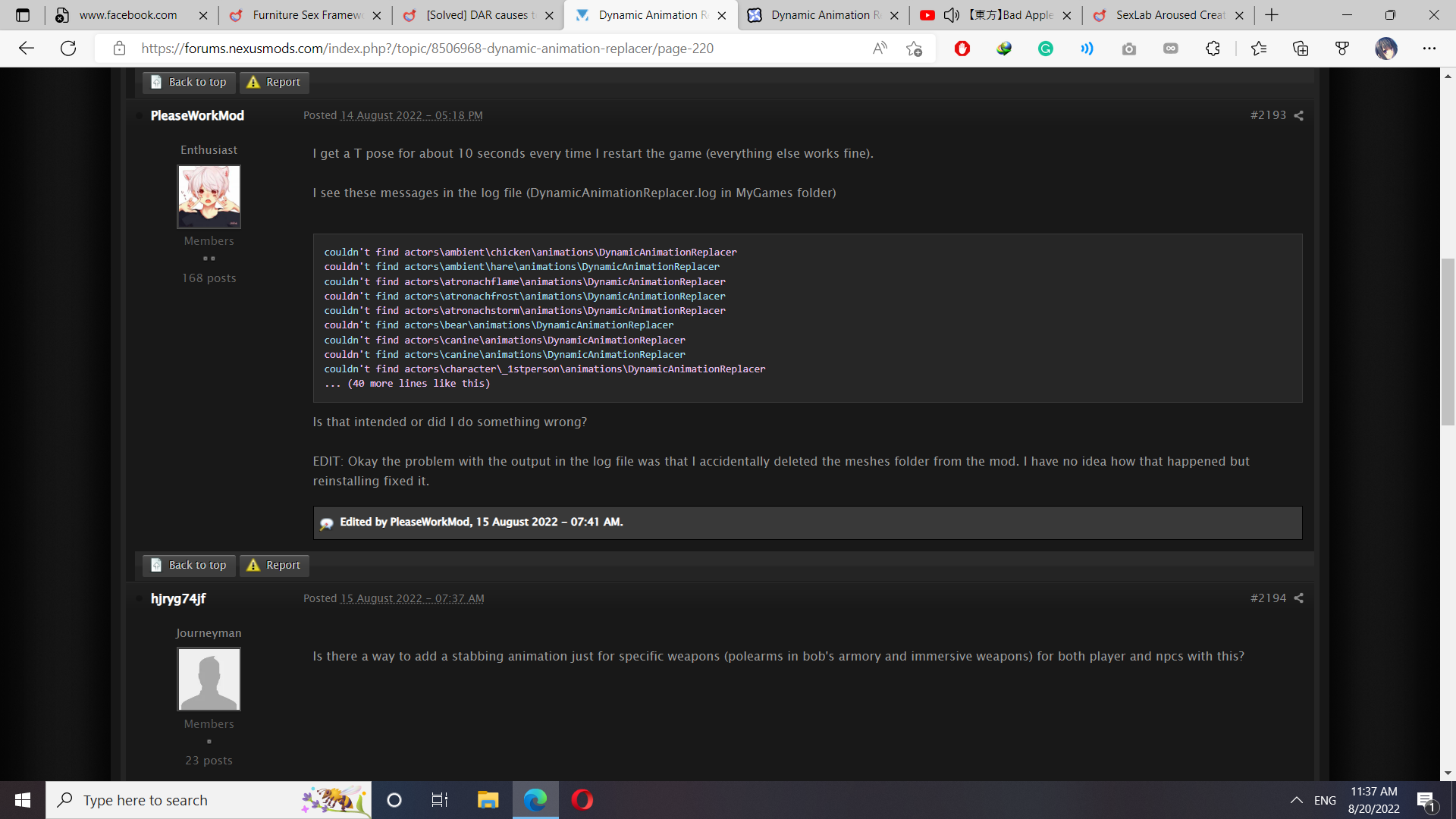Open the Extensions puzzle icon
The image size is (1456, 819).
coord(1213,49)
